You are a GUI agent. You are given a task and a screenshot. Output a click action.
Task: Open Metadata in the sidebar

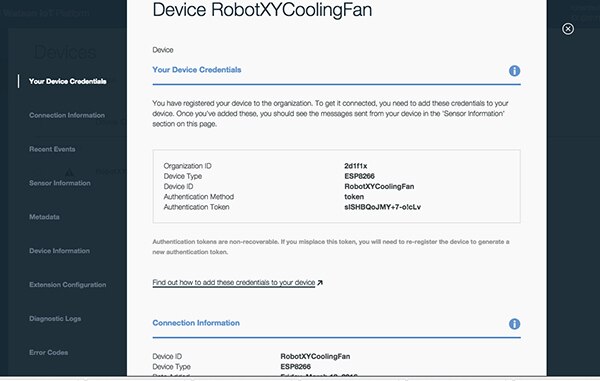pyautogui.click(x=44, y=217)
